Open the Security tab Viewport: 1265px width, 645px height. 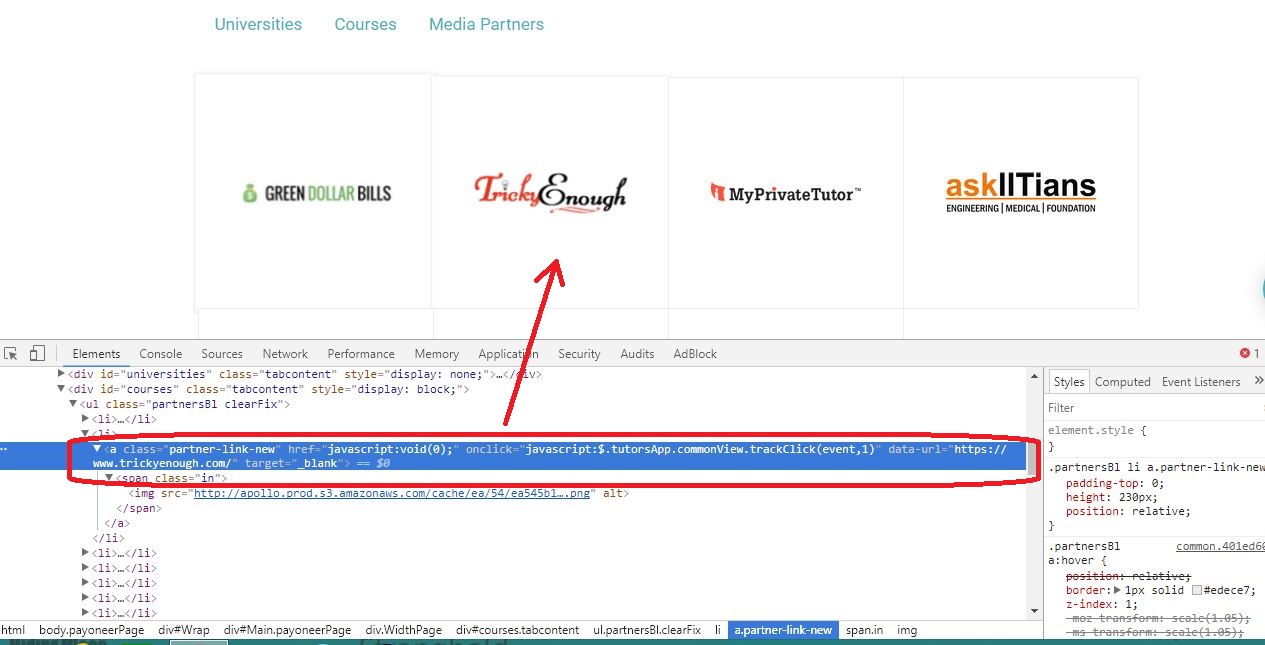(579, 354)
